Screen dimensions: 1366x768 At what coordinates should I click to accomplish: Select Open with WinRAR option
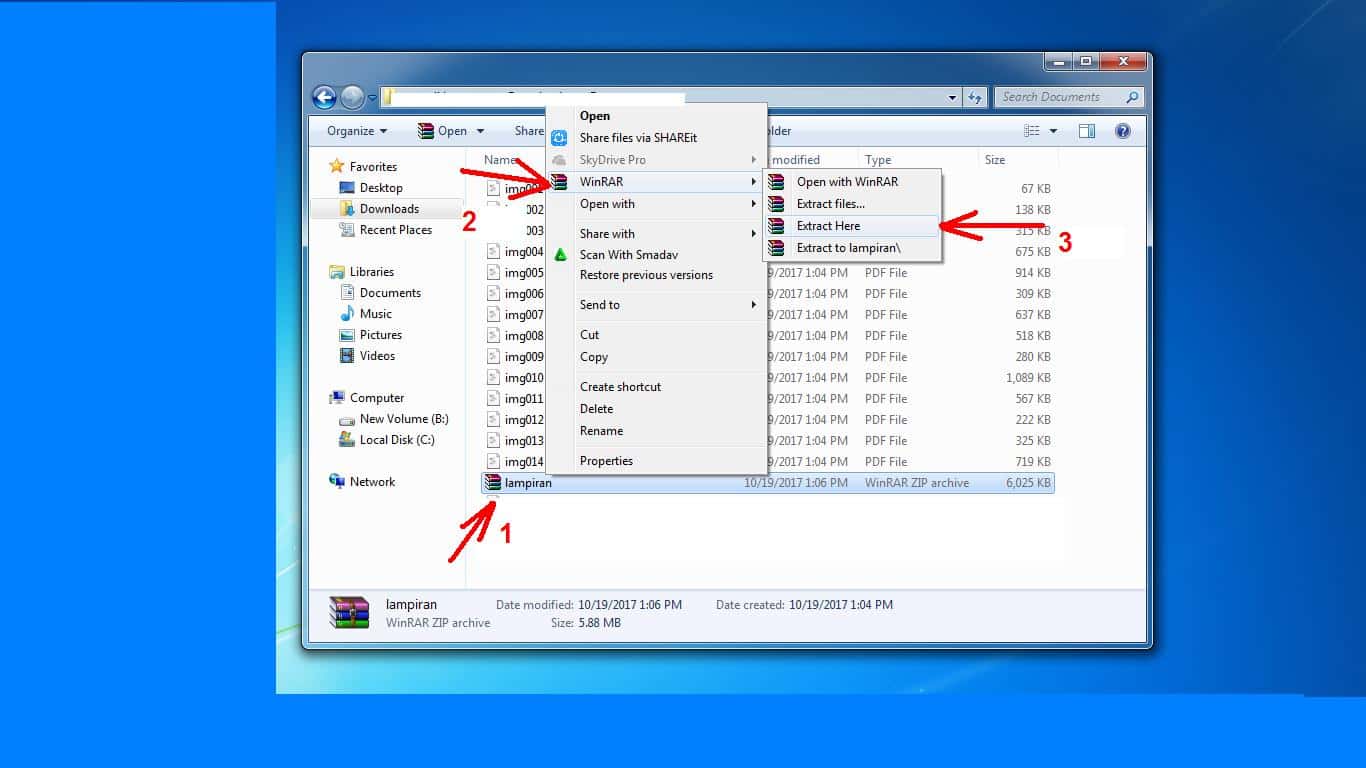tap(847, 182)
